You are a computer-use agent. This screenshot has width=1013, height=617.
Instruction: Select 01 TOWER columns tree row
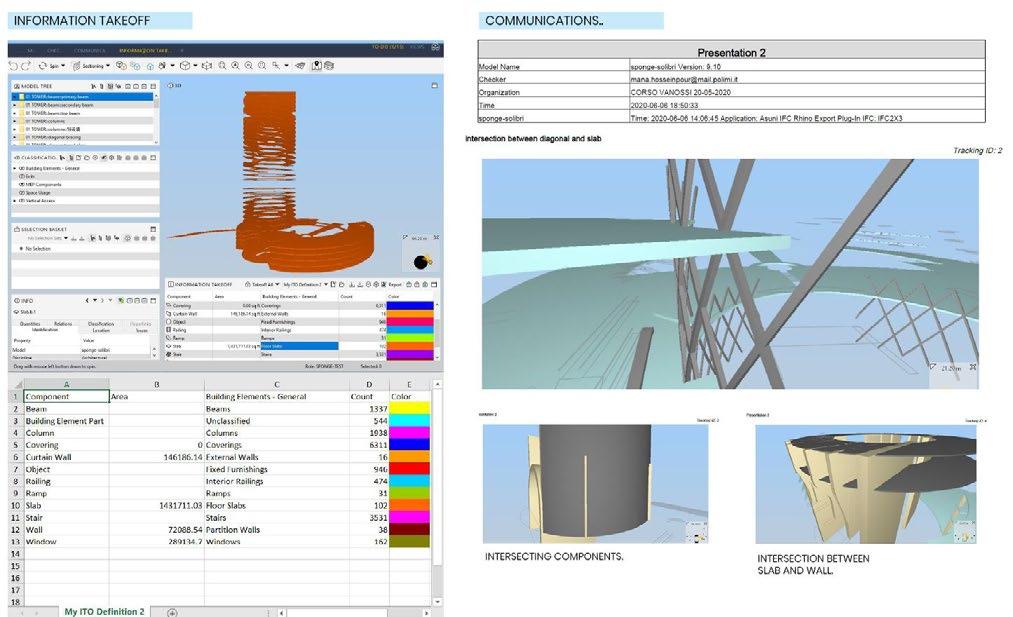[83, 121]
